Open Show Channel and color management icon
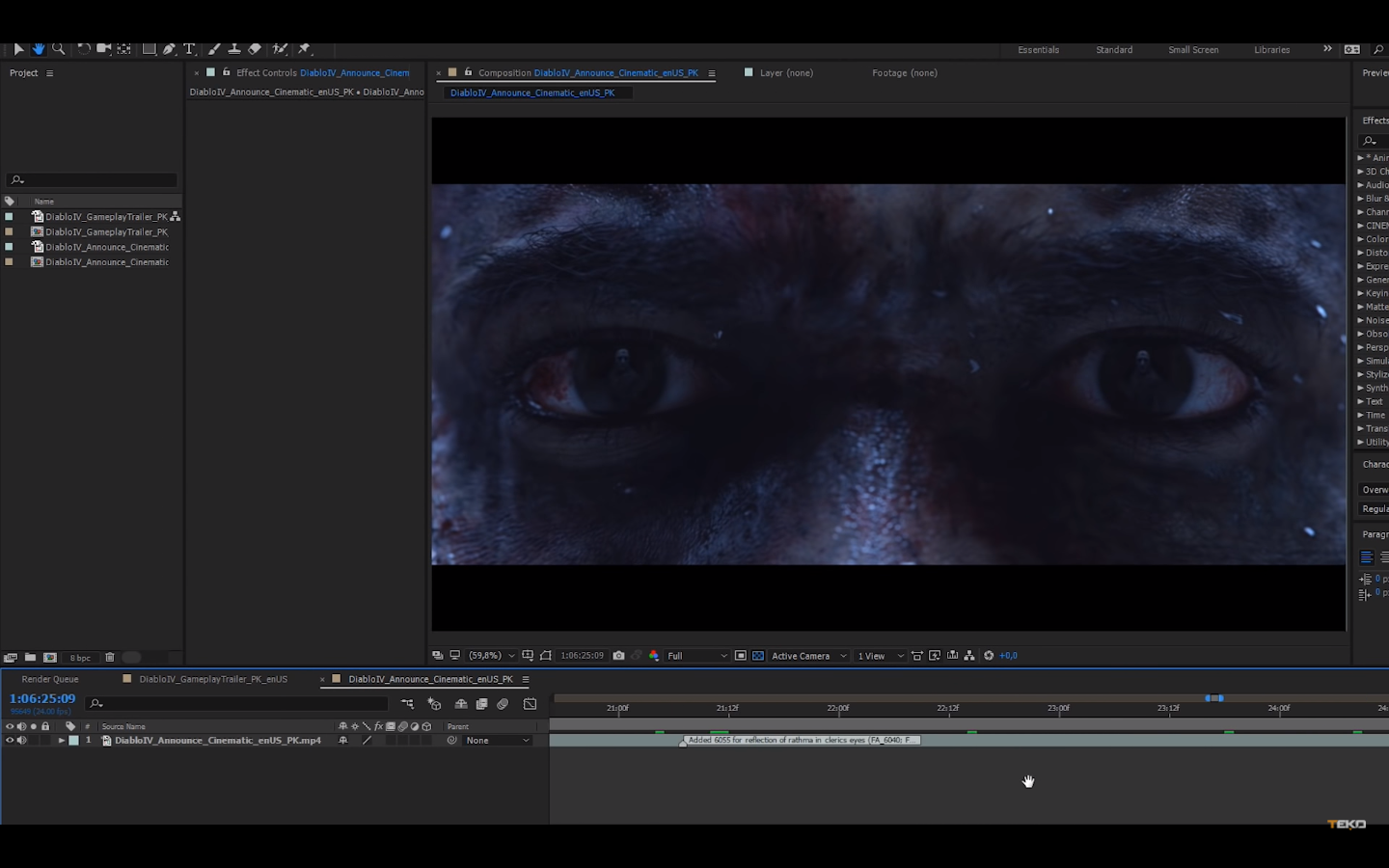The width and height of the screenshot is (1389, 868). pos(654,656)
